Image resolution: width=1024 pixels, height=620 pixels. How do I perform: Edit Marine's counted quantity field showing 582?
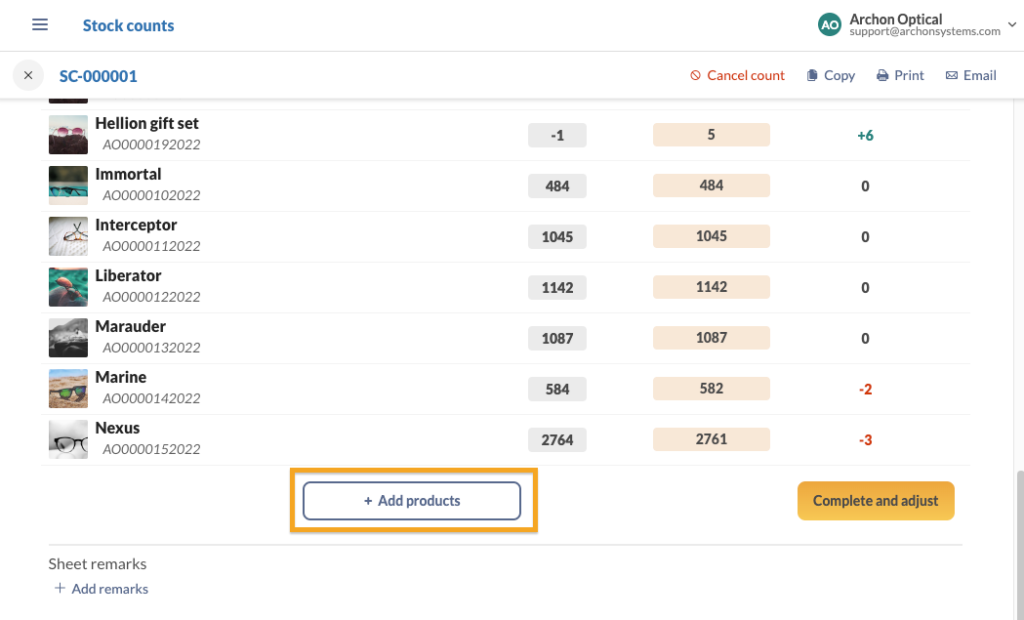click(711, 388)
